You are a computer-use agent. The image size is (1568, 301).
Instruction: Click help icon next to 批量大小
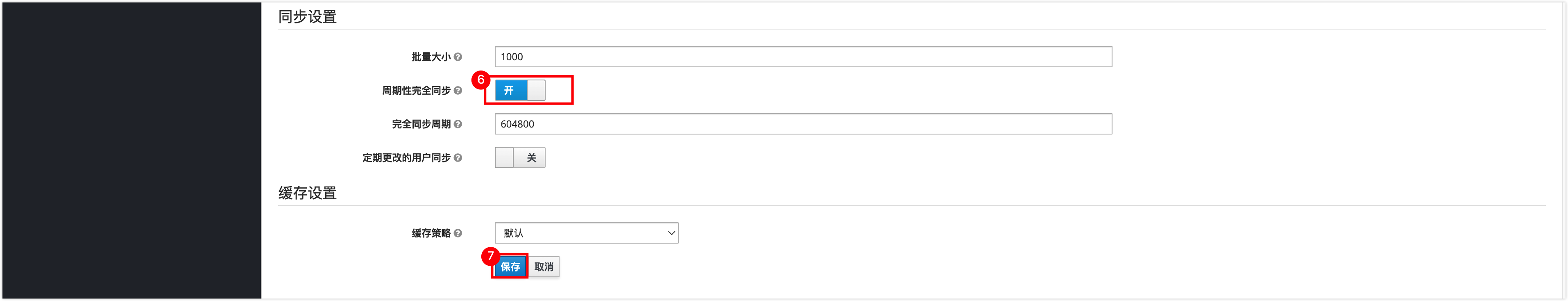[x=458, y=57]
